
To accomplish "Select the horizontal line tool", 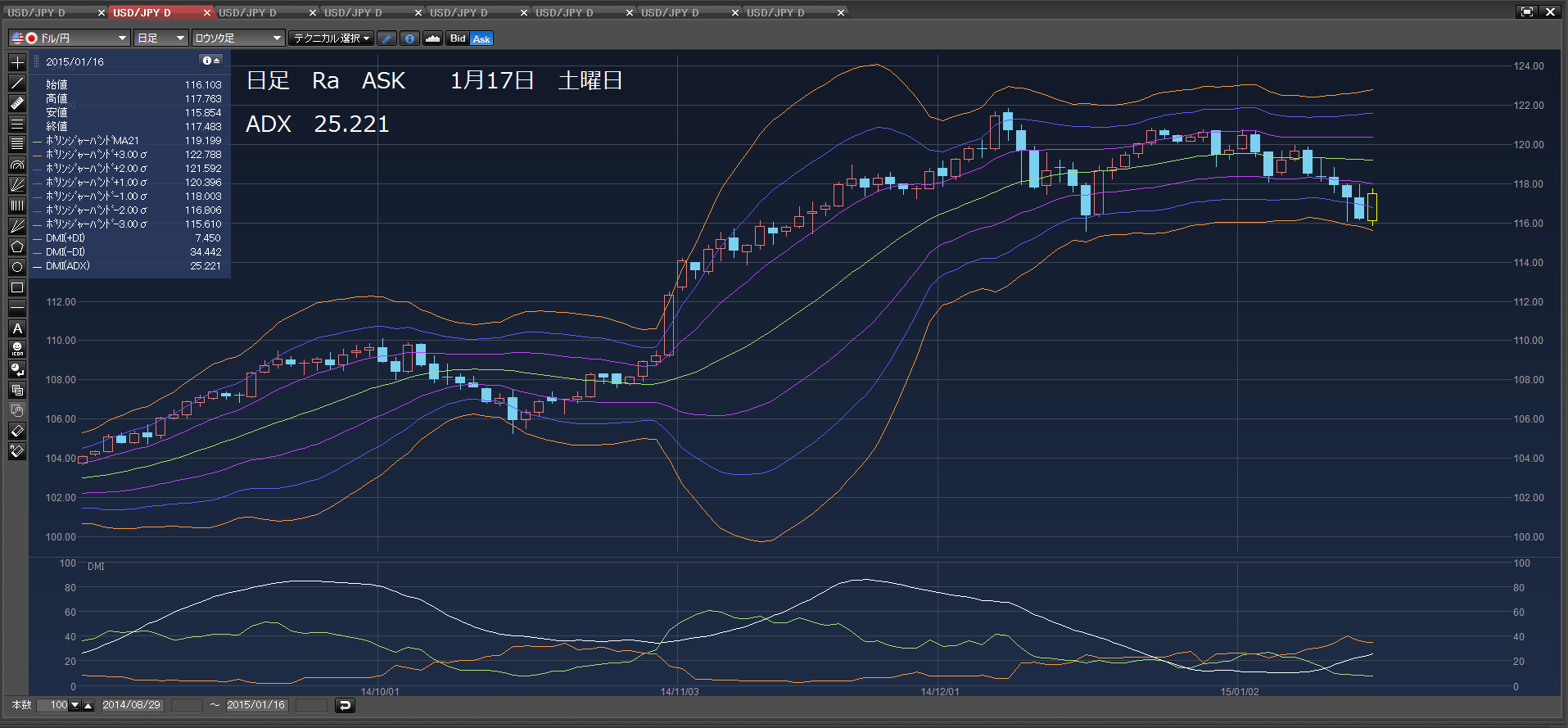I will [17, 308].
